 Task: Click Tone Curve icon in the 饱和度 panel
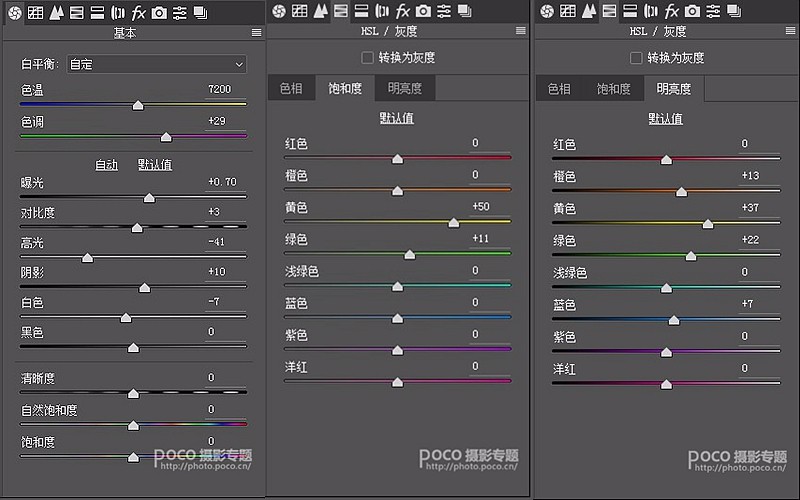(299, 11)
